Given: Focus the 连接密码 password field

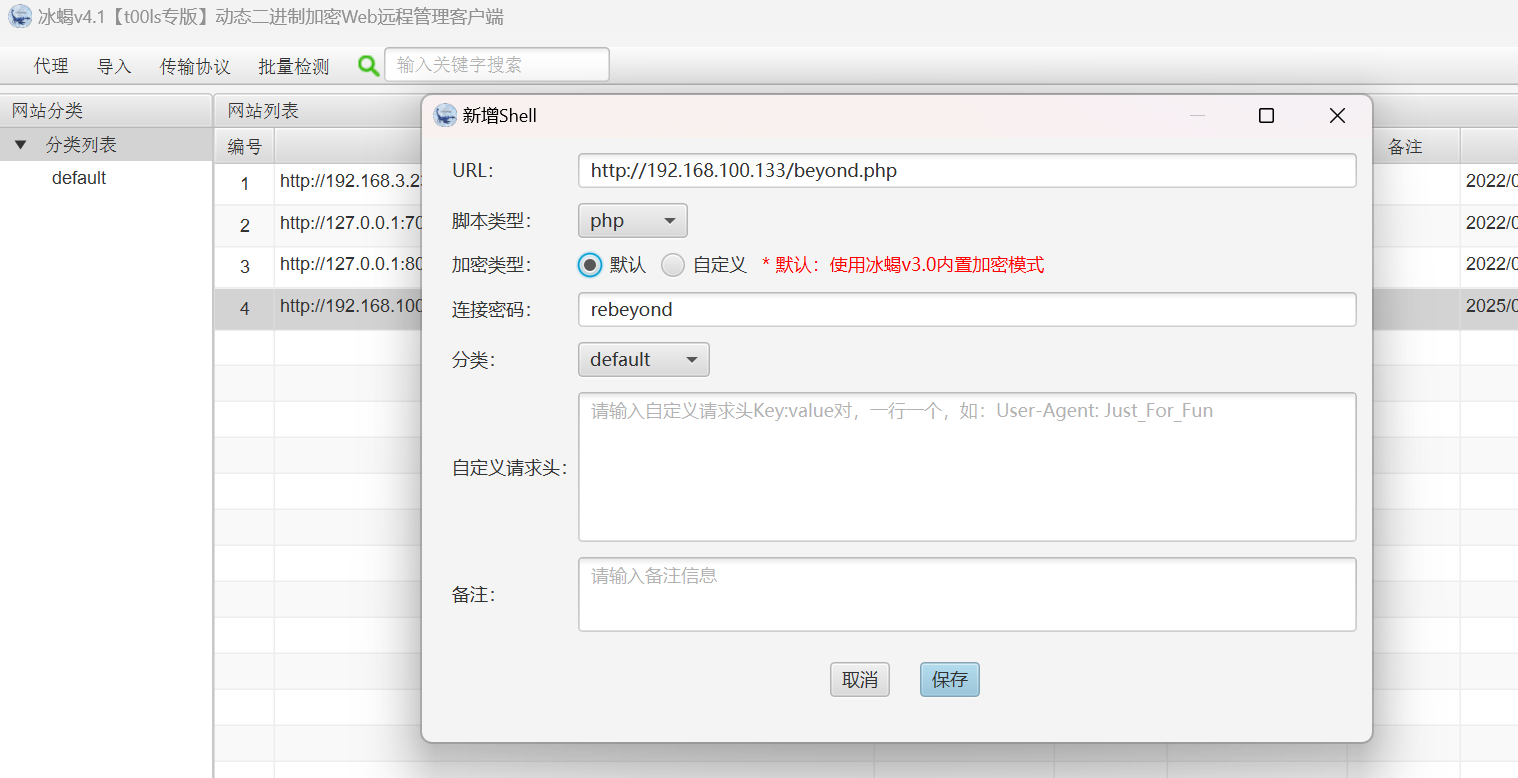Looking at the screenshot, I should [966, 310].
